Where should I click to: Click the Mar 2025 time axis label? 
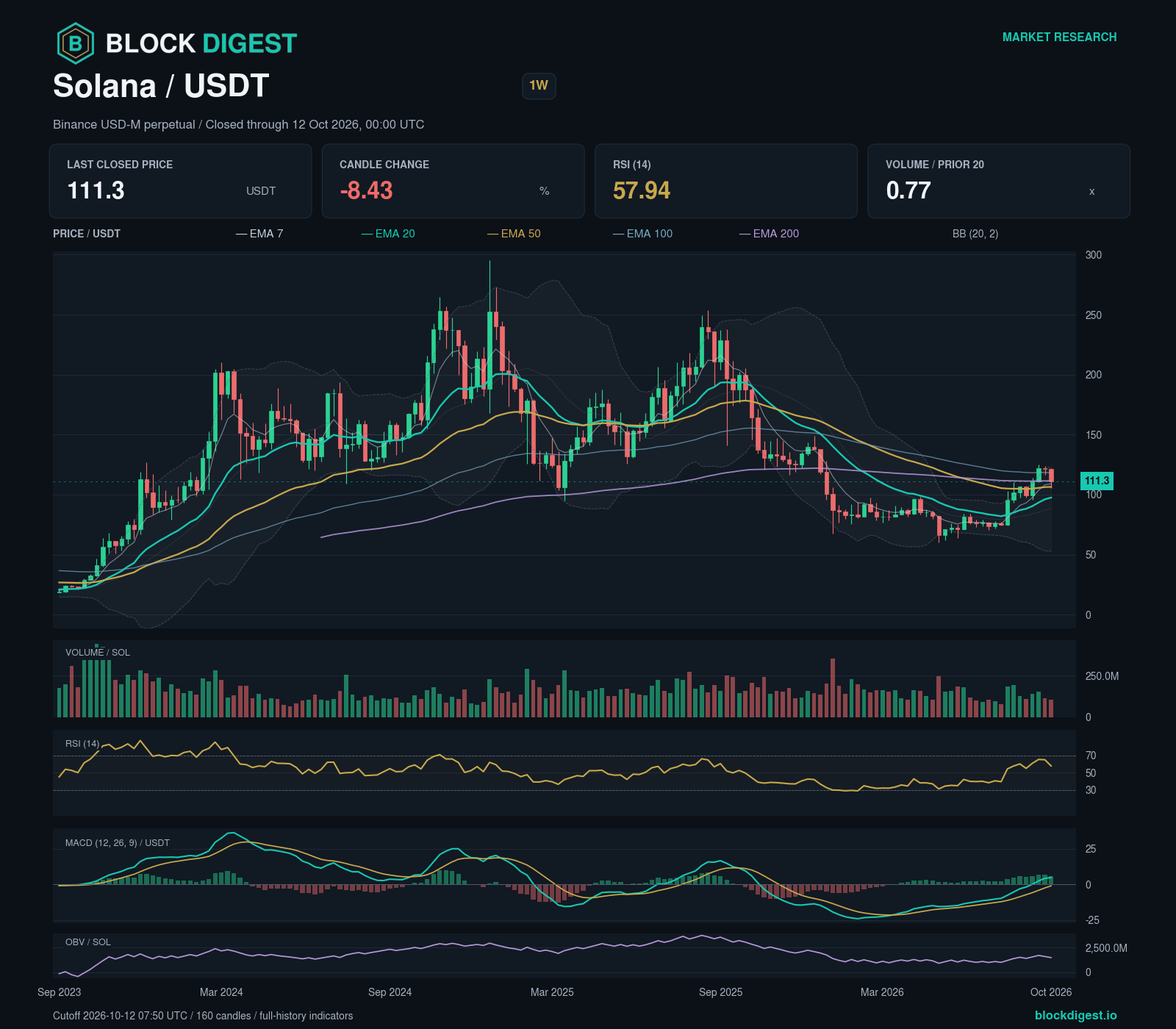pos(552,992)
